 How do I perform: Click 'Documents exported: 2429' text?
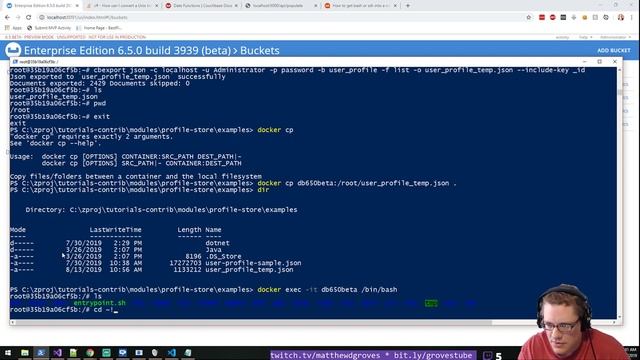click(58, 83)
